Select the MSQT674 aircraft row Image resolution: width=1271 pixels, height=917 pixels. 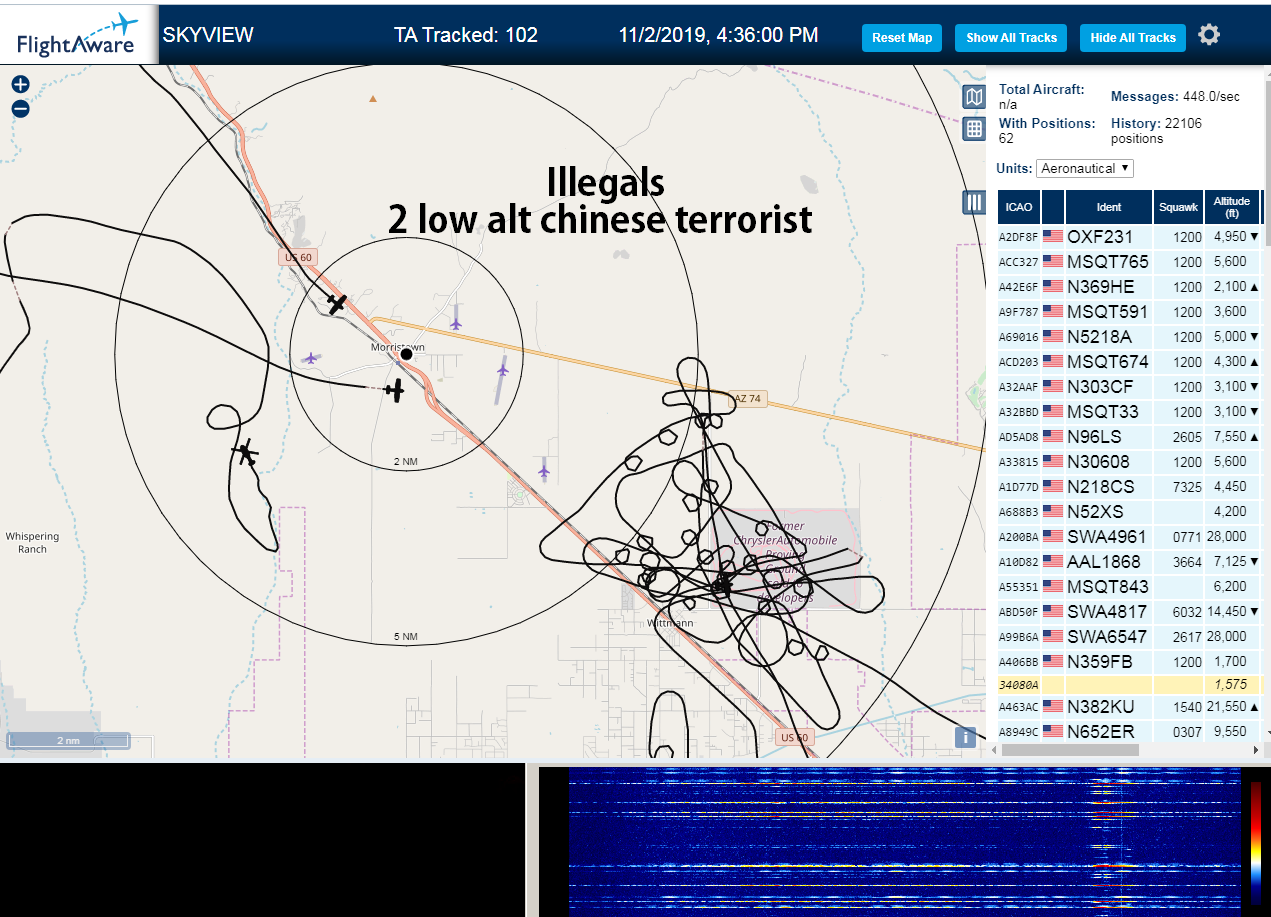coord(1129,362)
